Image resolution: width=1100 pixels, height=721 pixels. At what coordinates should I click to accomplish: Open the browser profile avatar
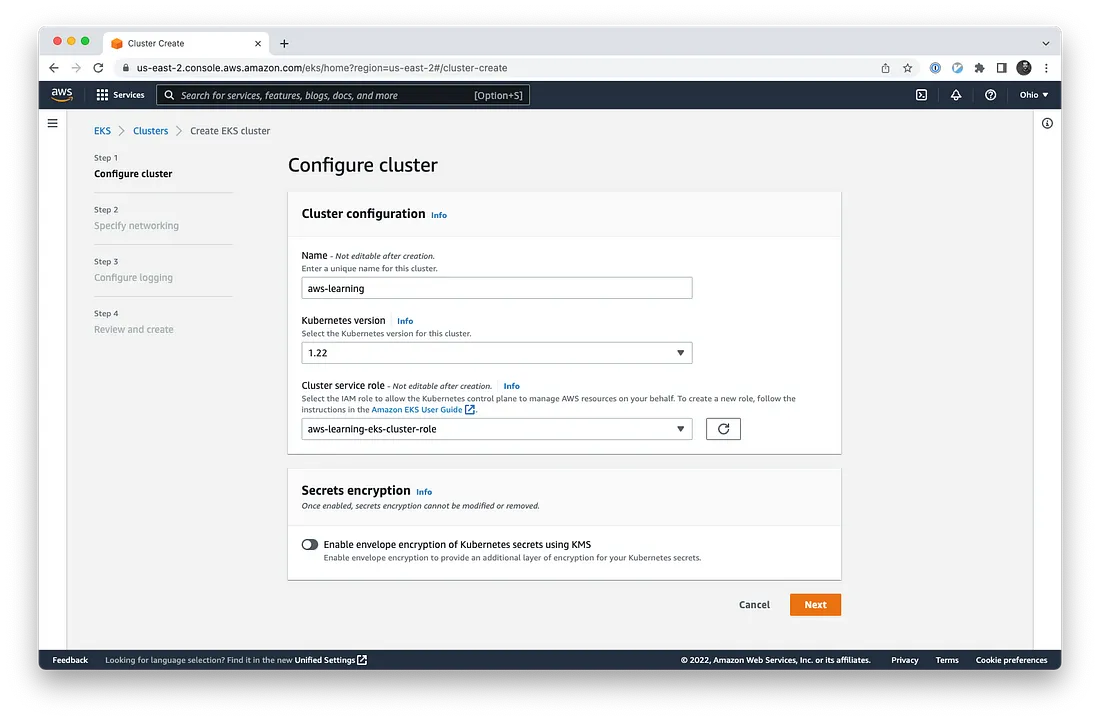1024,68
